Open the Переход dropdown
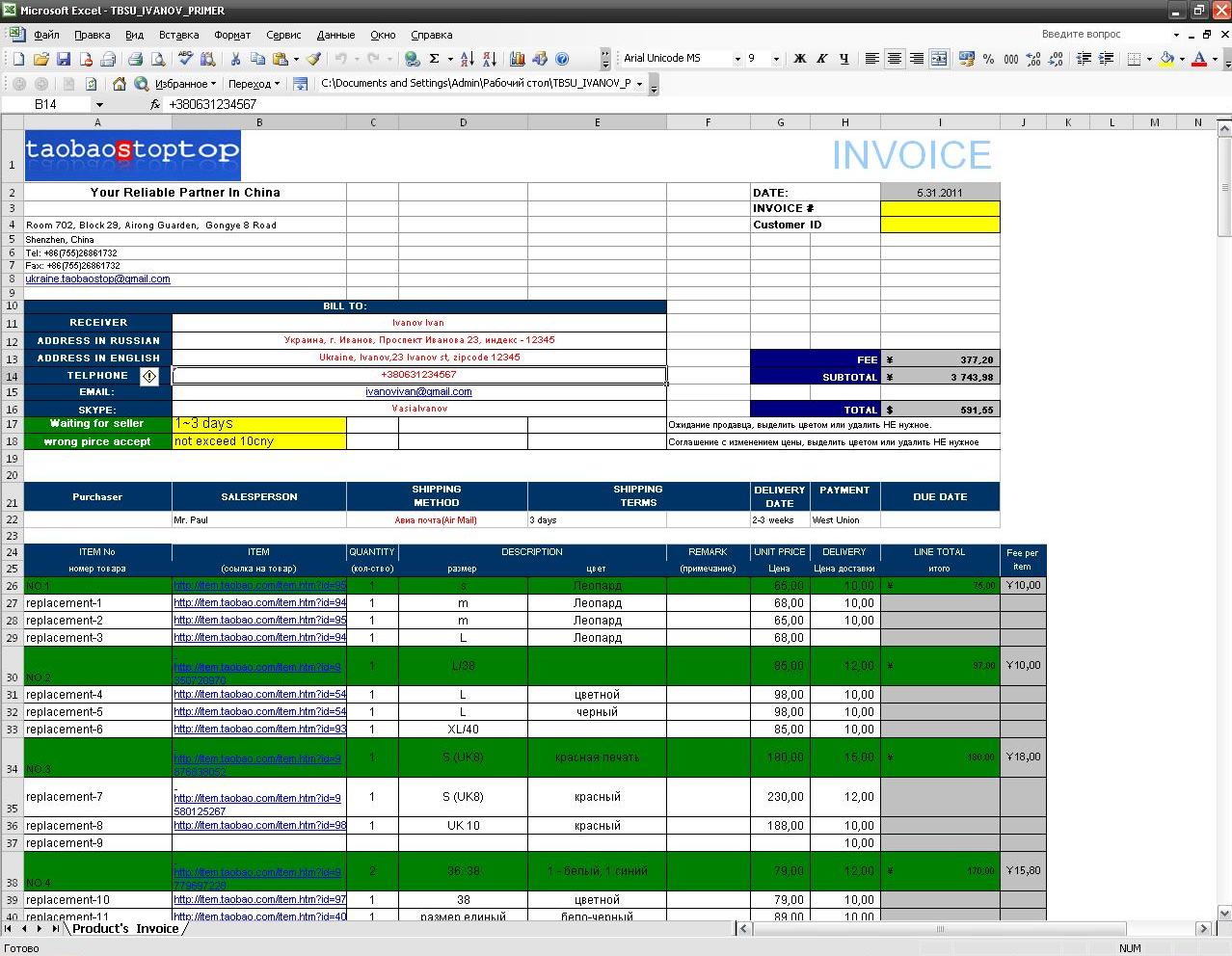Screen dimensions: 1232x956 tap(254, 84)
